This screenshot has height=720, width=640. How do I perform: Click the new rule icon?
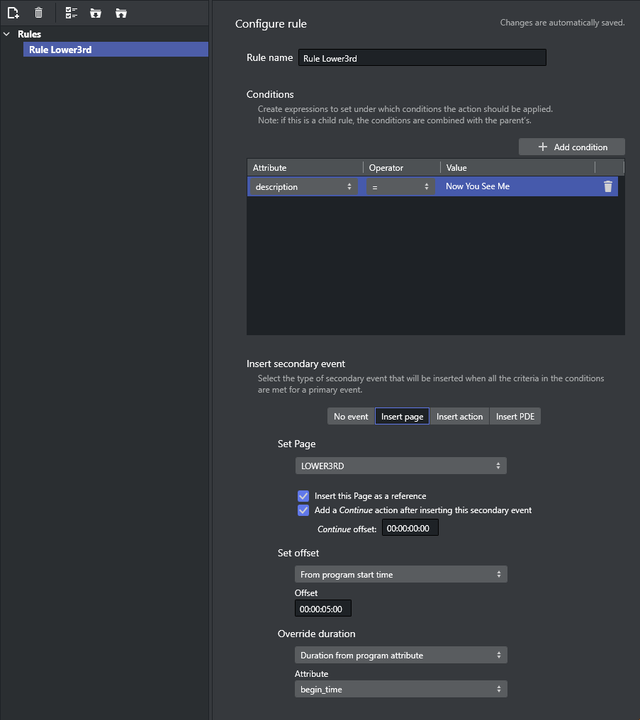click(x=13, y=13)
